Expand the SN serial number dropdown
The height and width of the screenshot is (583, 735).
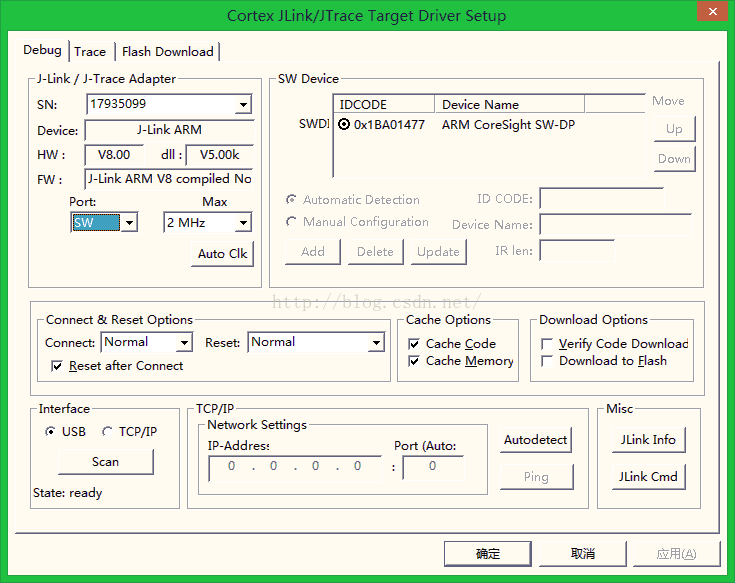pos(243,105)
